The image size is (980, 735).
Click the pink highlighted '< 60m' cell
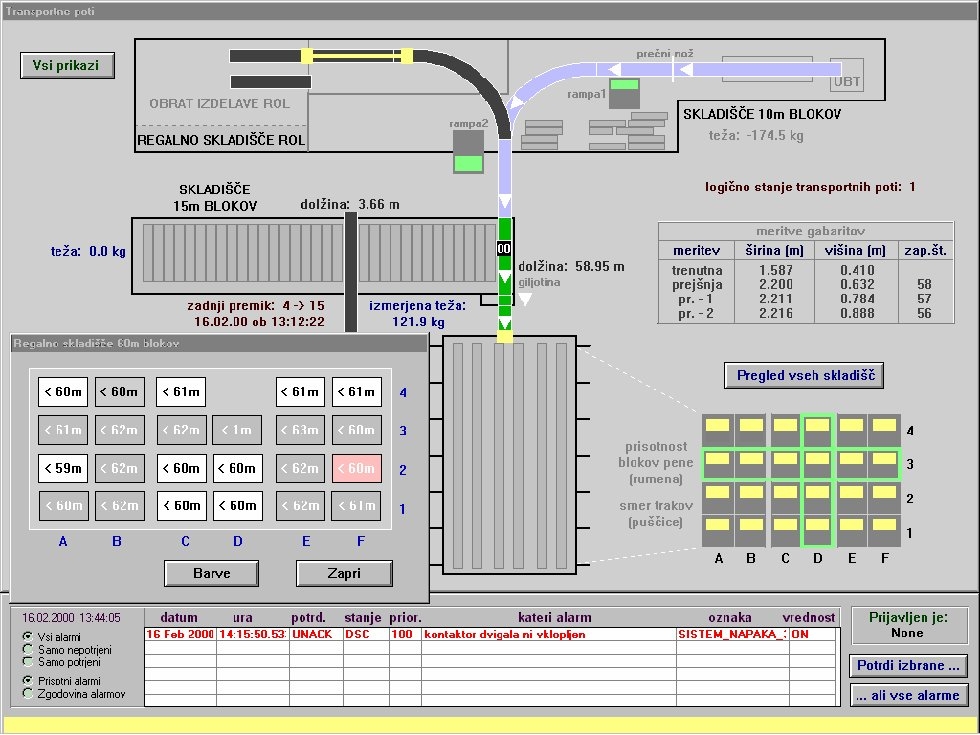tap(357, 468)
